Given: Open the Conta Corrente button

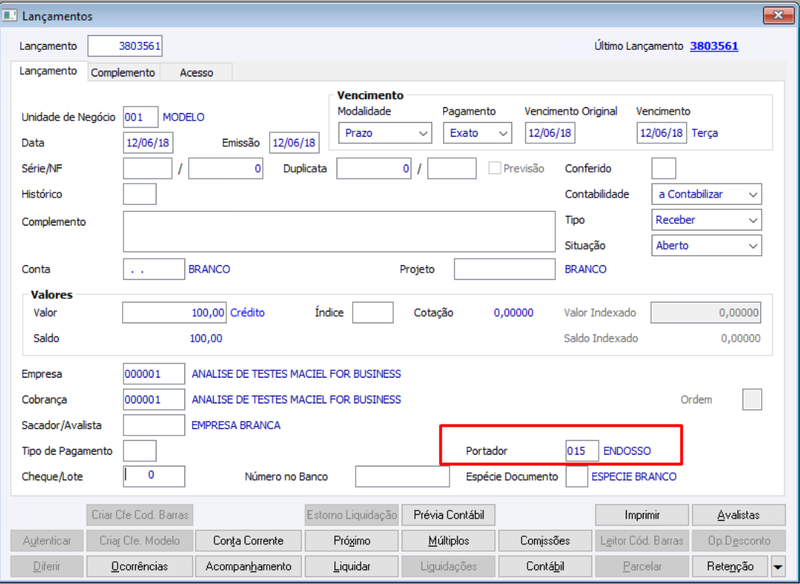Looking at the screenshot, I should coord(248,541).
